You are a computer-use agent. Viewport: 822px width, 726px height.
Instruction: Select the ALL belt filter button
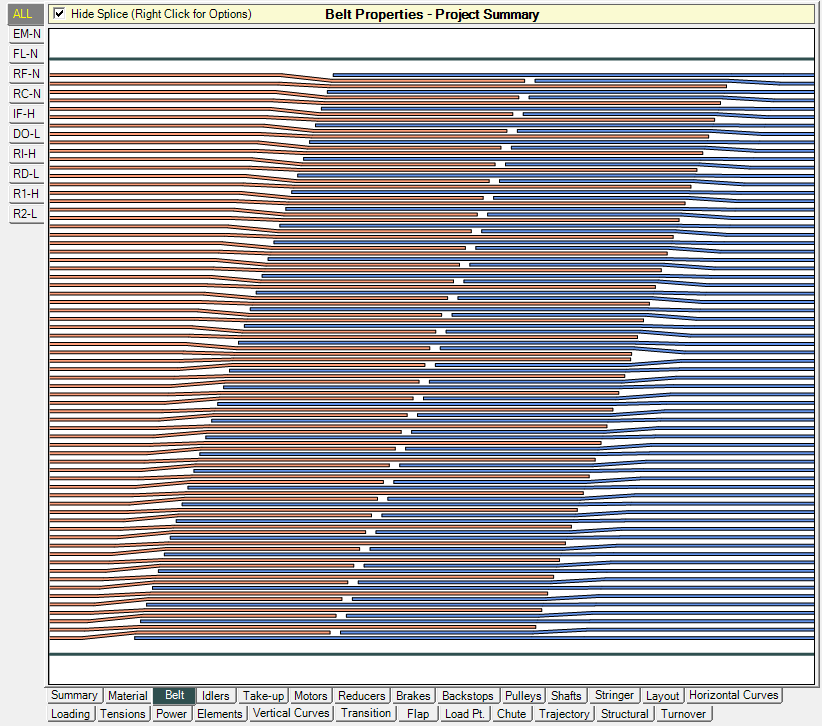(x=23, y=14)
